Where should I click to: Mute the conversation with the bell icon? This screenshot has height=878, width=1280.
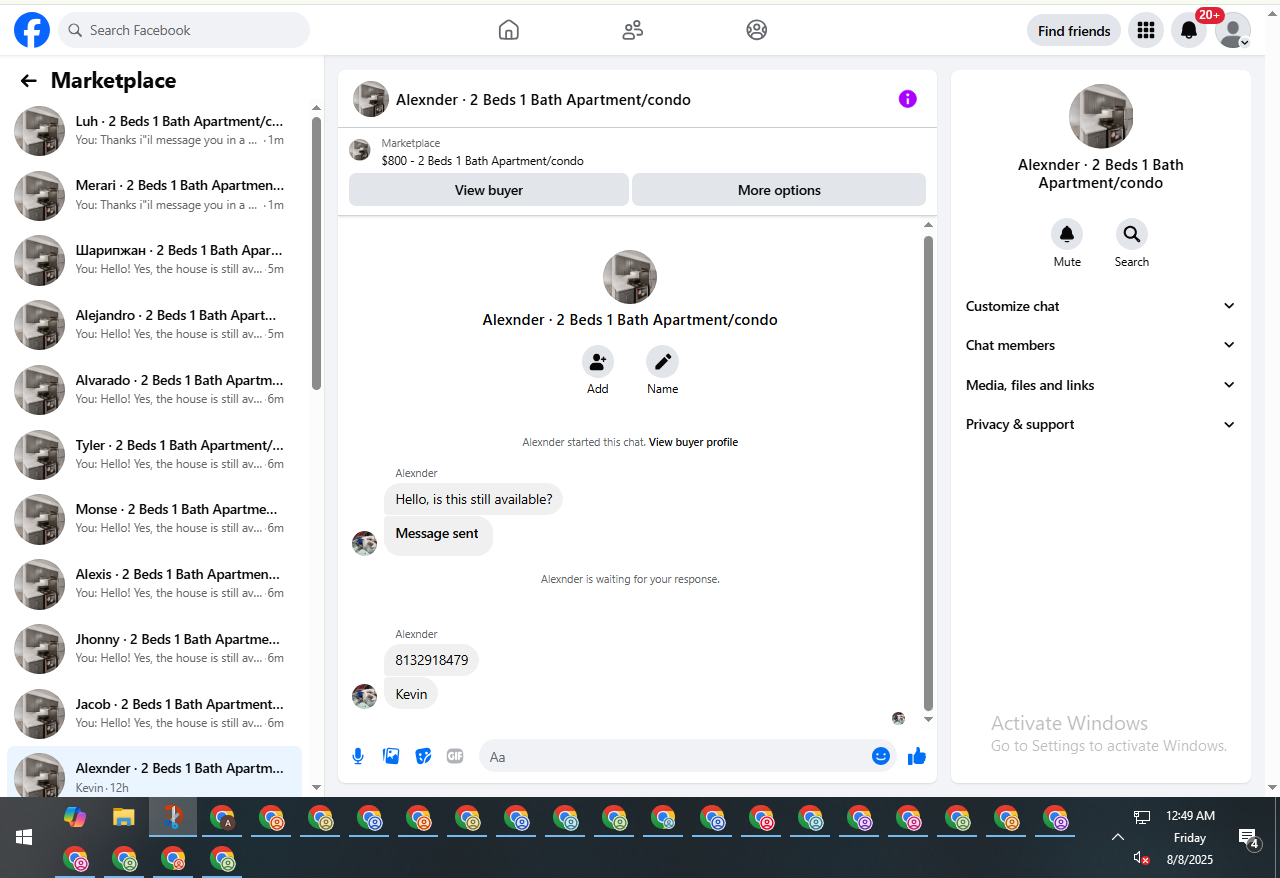click(x=1067, y=234)
